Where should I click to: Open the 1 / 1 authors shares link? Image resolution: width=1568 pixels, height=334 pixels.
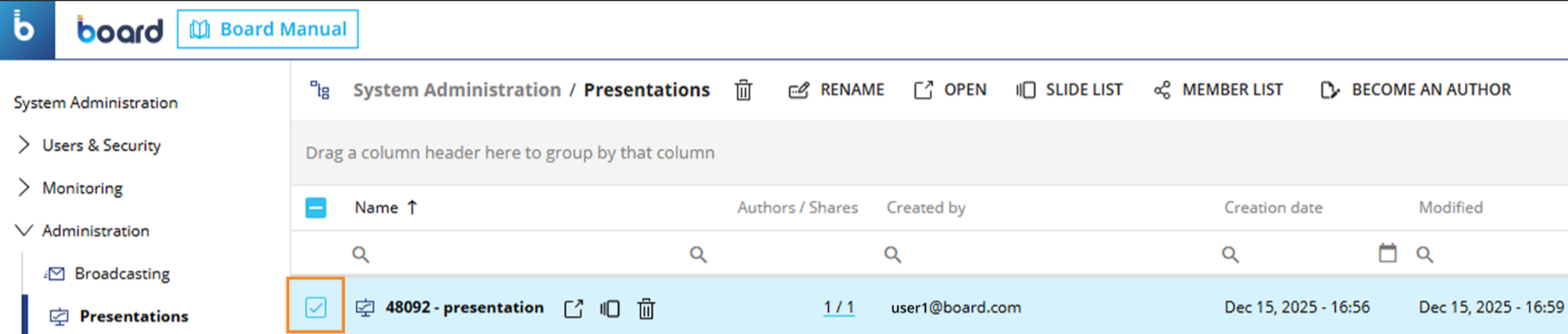pyautogui.click(x=838, y=308)
